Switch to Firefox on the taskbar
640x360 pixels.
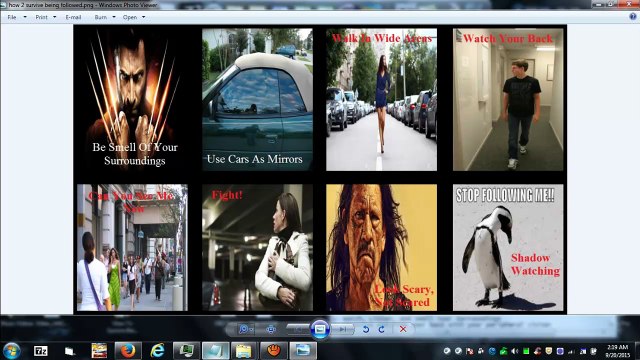click(x=128, y=351)
